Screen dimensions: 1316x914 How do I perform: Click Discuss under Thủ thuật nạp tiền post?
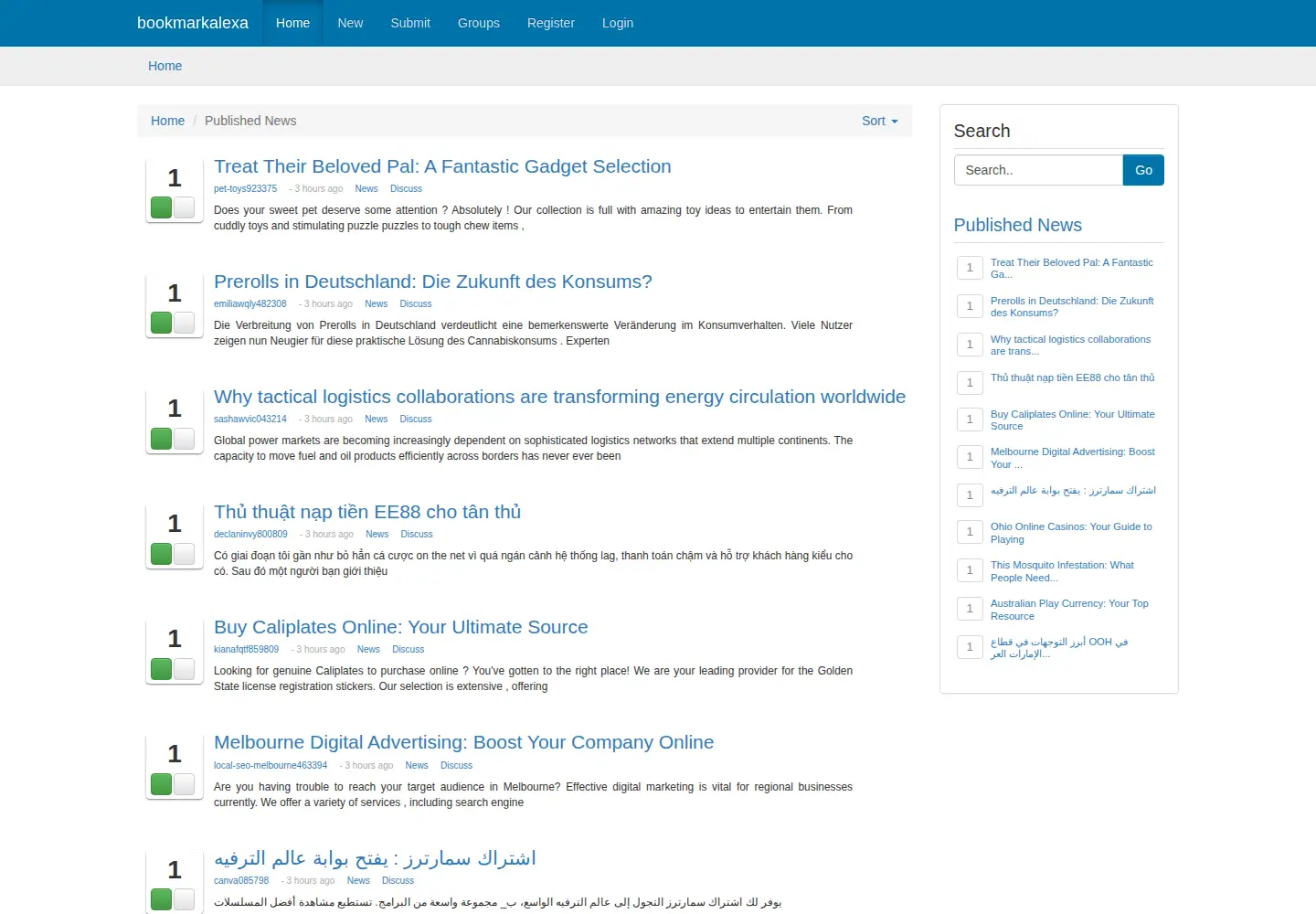click(417, 534)
